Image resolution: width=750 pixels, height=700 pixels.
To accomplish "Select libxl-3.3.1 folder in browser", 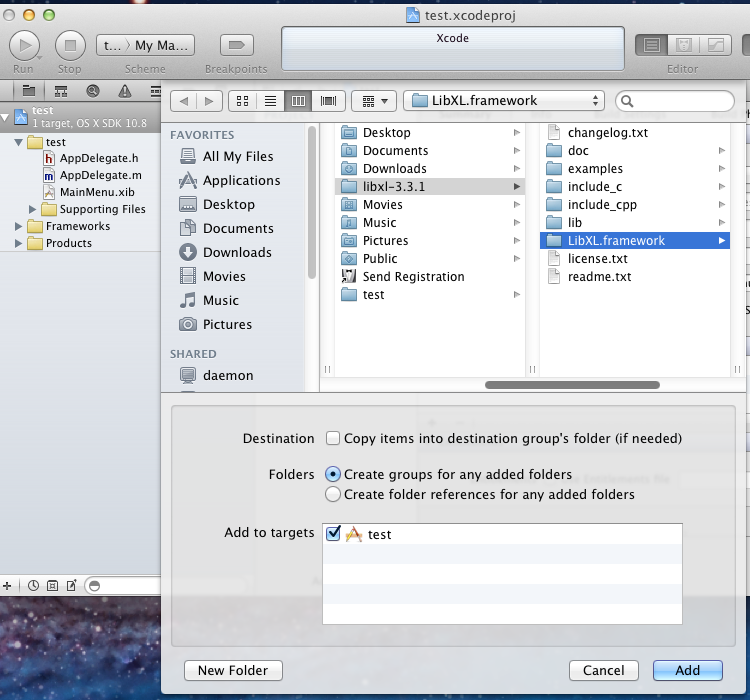I will (x=430, y=187).
